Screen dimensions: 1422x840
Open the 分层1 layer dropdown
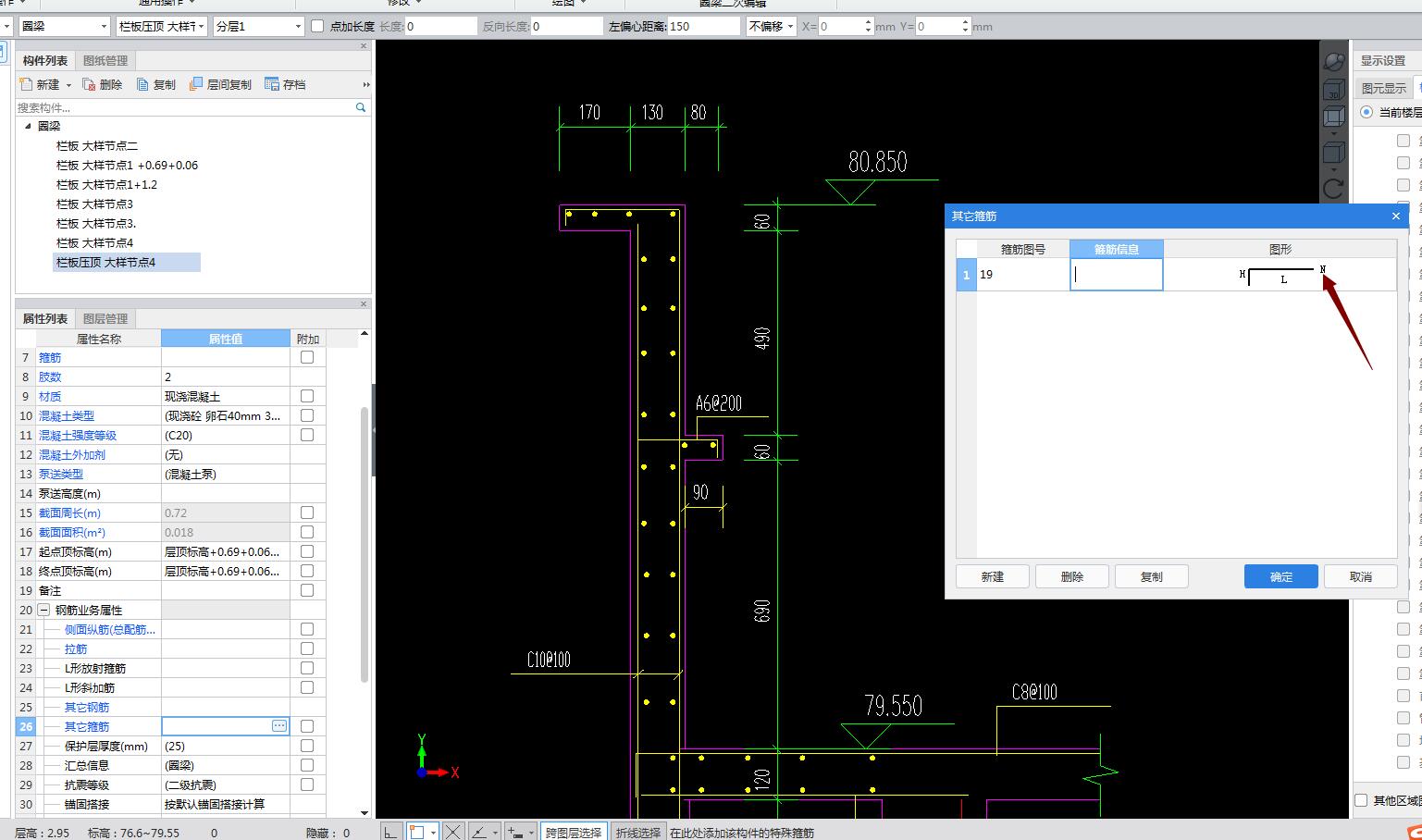pyautogui.click(x=258, y=26)
